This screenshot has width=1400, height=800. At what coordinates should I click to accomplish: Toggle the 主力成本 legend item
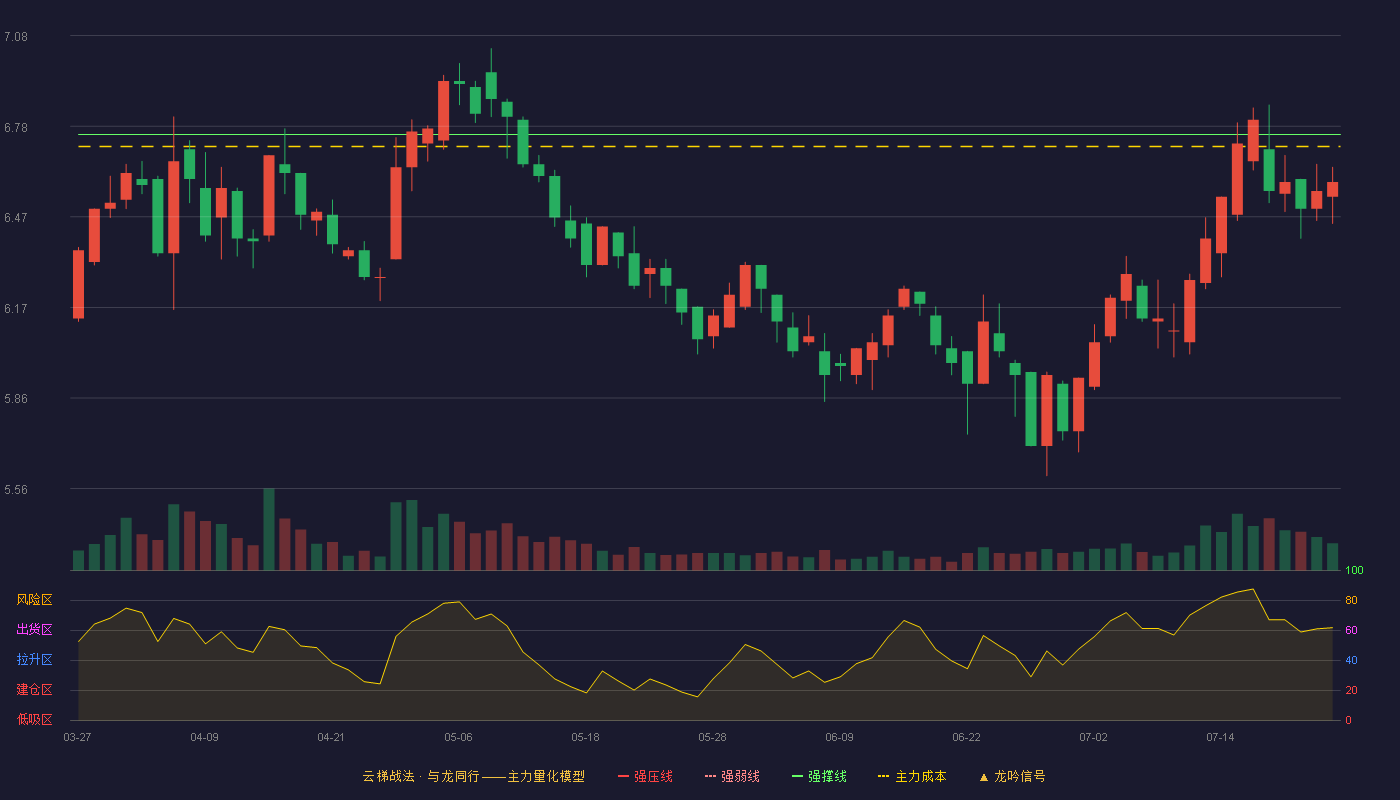912,776
